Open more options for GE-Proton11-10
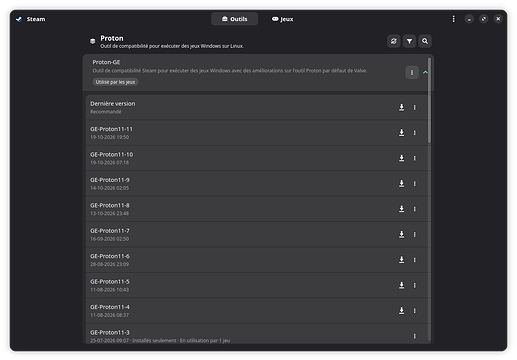 [415, 158]
